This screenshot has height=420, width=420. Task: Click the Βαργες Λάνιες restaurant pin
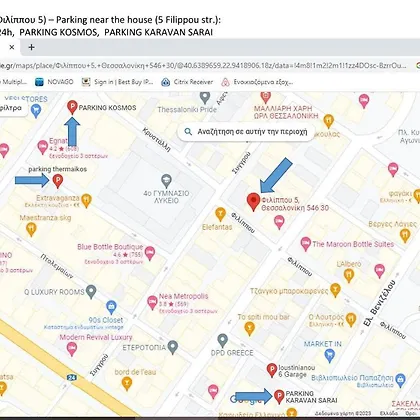[405, 236]
